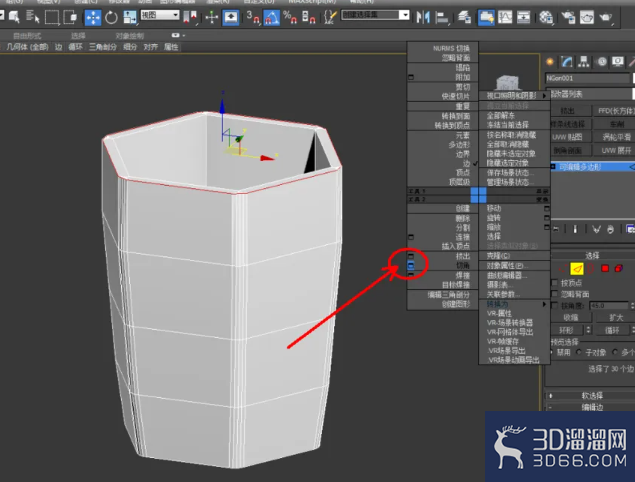Enable 忽略背面 checkbox in selection panel
The height and width of the screenshot is (482, 635).
554,294
